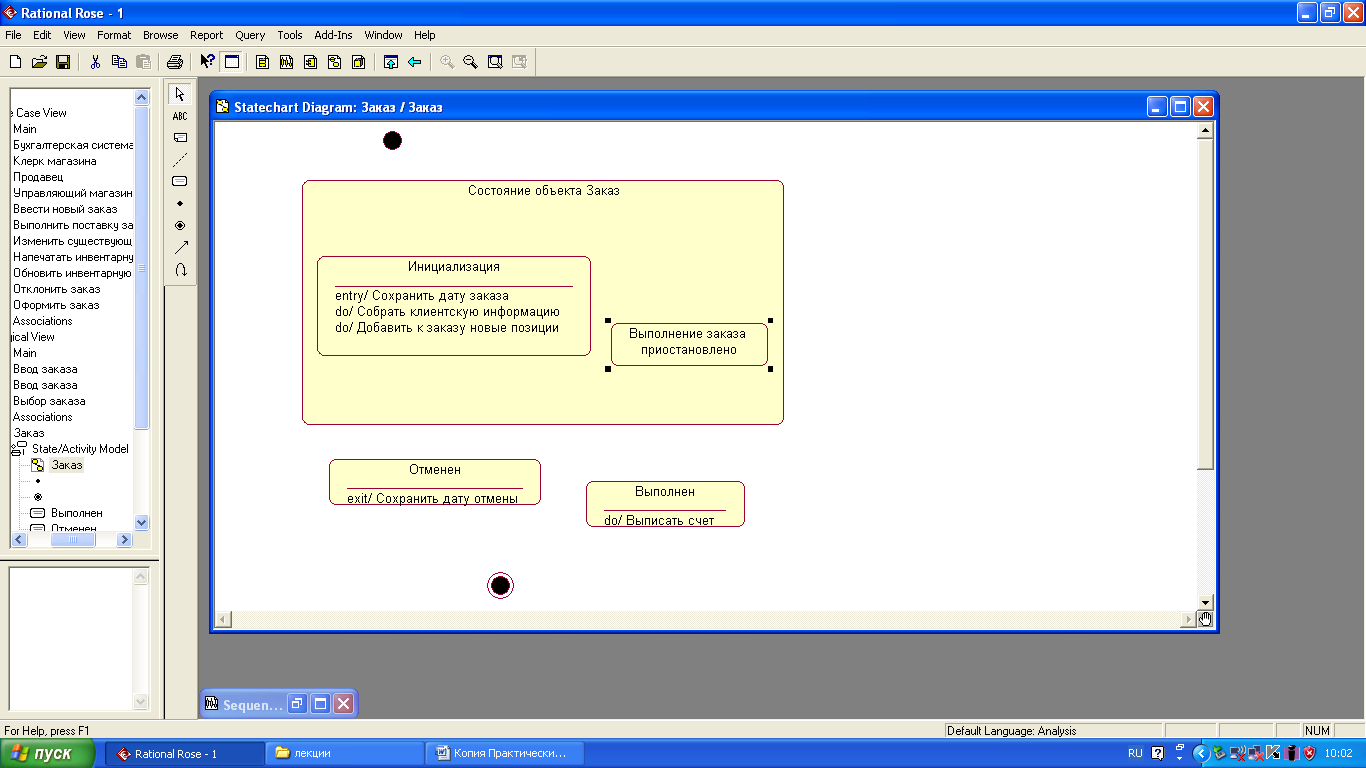
Task: Browse Component Diagram toolbar icon
Action: (311, 62)
